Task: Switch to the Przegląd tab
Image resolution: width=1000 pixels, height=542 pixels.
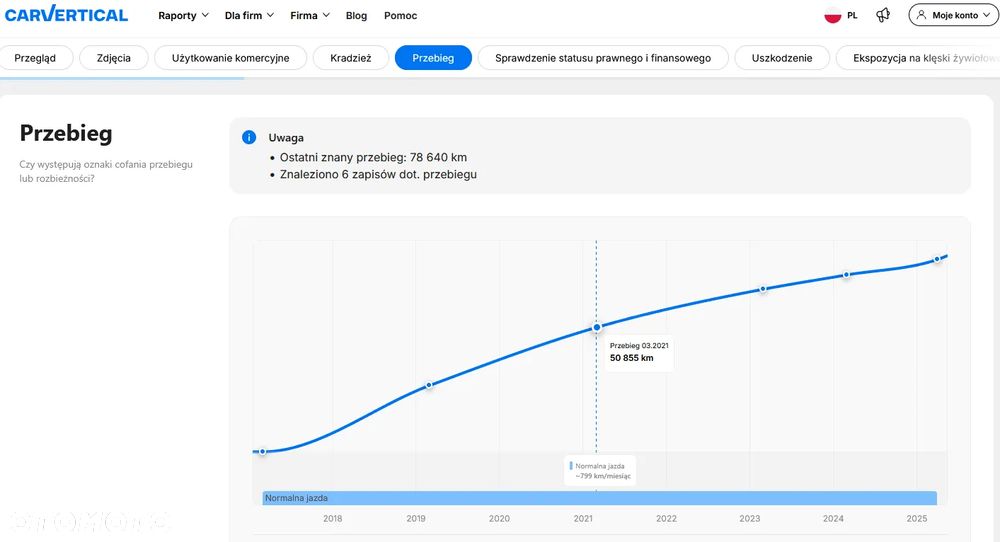Action: click(x=35, y=58)
